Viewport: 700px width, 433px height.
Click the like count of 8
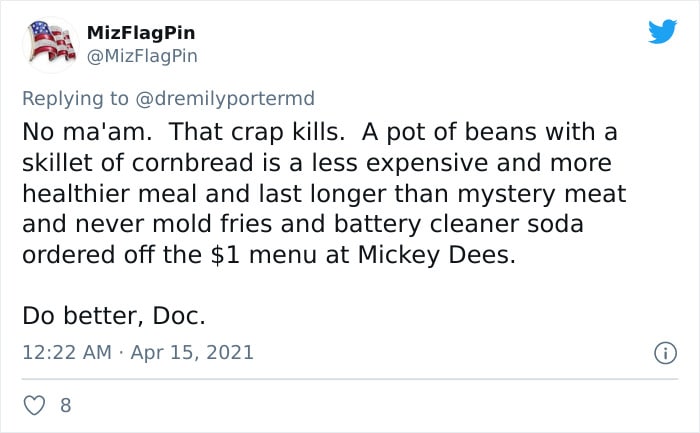[x=66, y=405]
